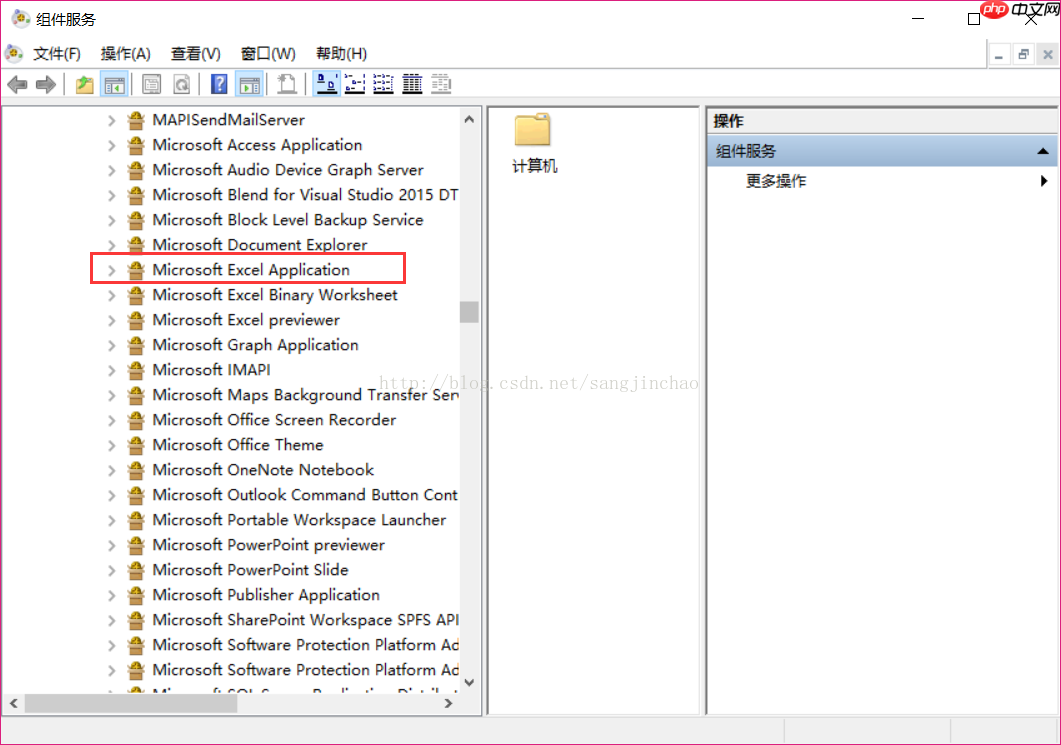1061x745 pixels.
Task: Toggle the Show/Hide Action Pane icon
Action: [x=249, y=85]
